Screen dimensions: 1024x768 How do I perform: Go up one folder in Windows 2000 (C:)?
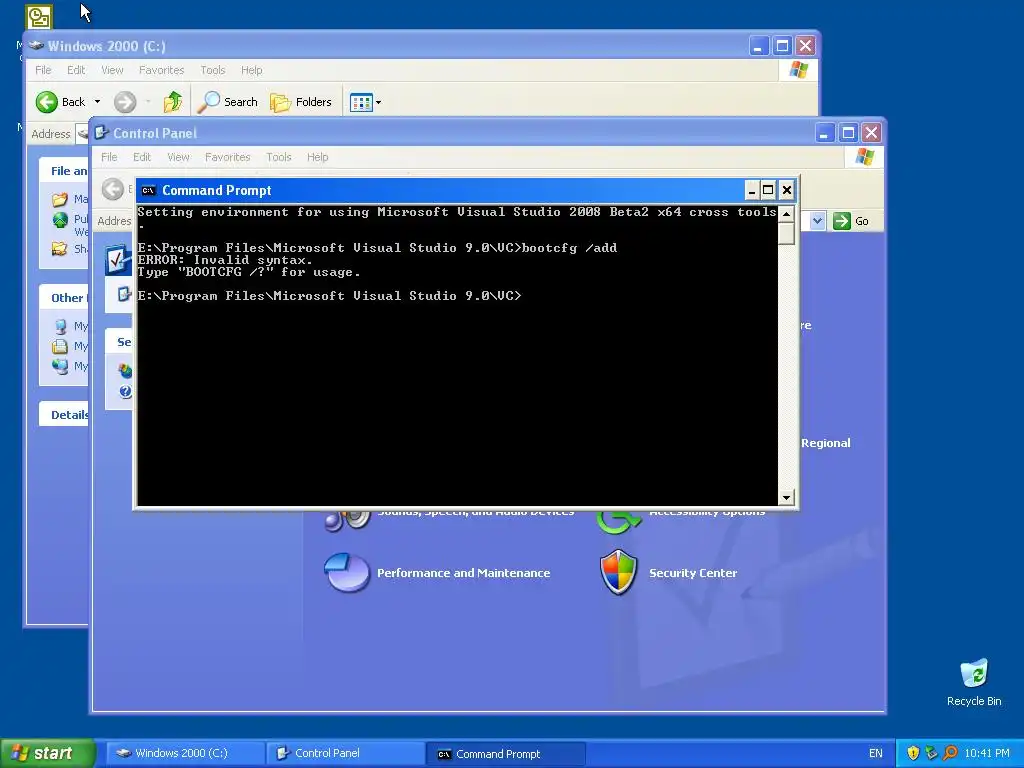pos(173,102)
